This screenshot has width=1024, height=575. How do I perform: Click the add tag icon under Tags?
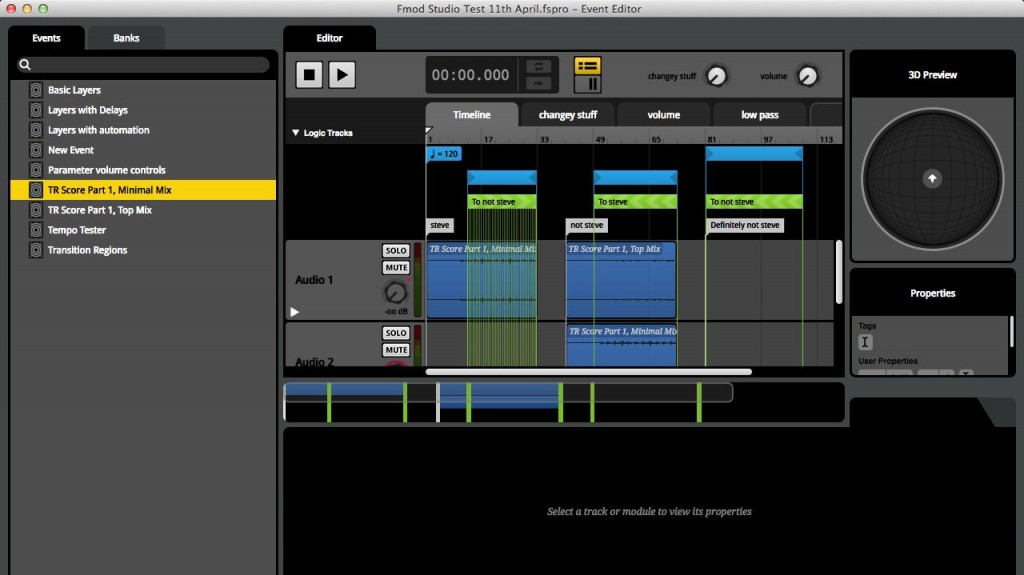click(866, 342)
